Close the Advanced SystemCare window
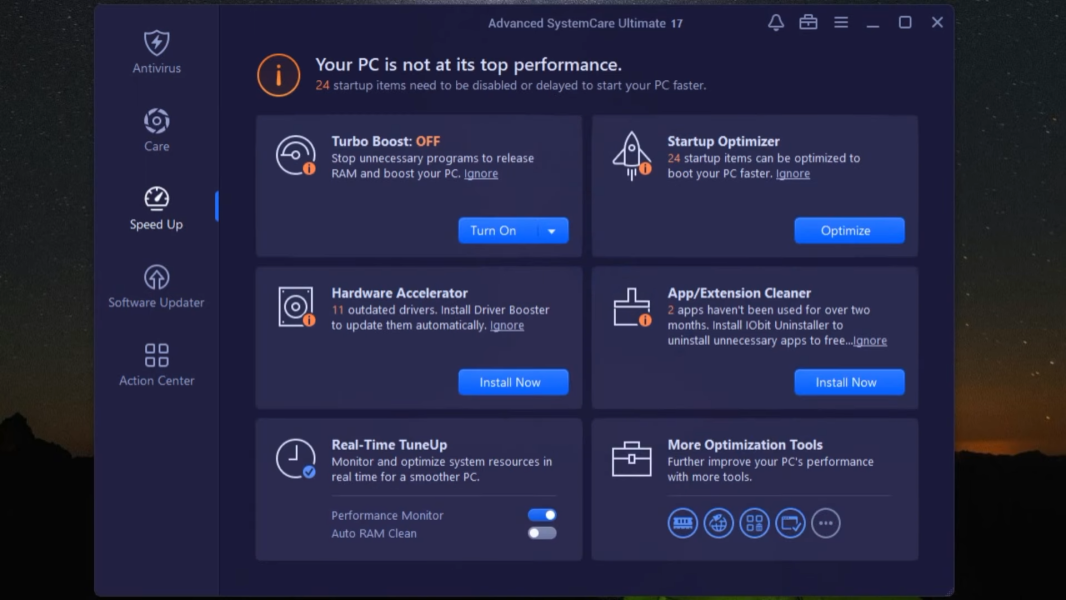The image size is (1066, 600). click(938, 22)
